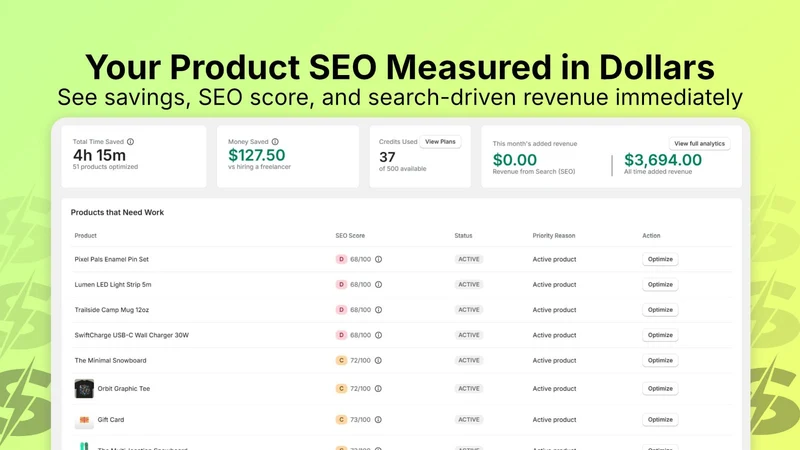Optimize Orbit Graphic Tee

(x=660, y=388)
